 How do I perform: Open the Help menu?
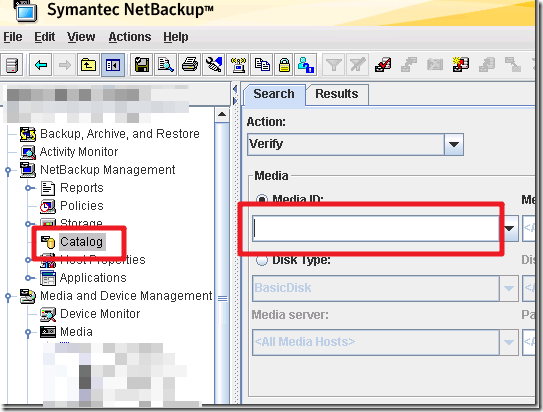pyautogui.click(x=176, y=37)
